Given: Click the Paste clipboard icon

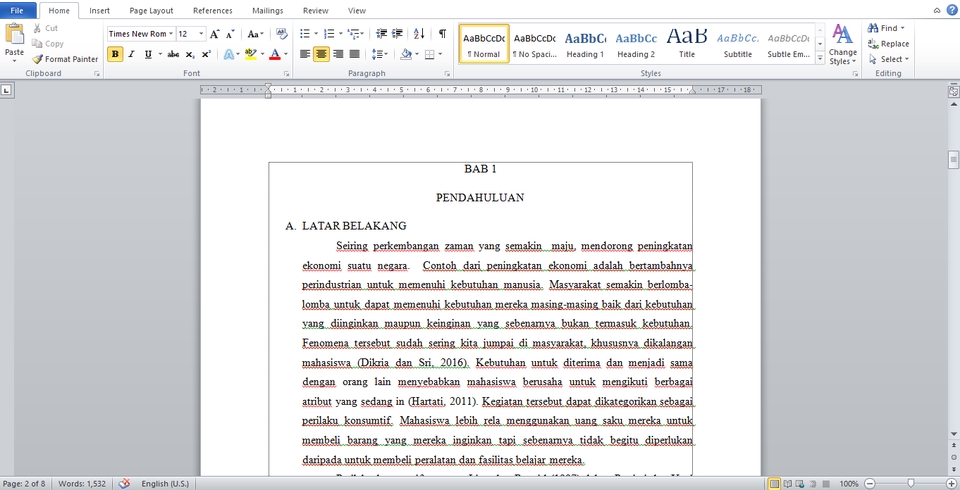Looking at the screenshot, I should click(14, 34).
